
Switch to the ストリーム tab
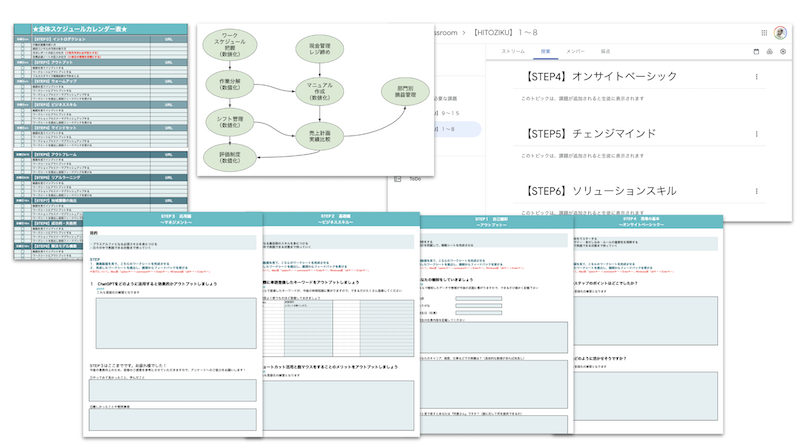coord(513,52)
